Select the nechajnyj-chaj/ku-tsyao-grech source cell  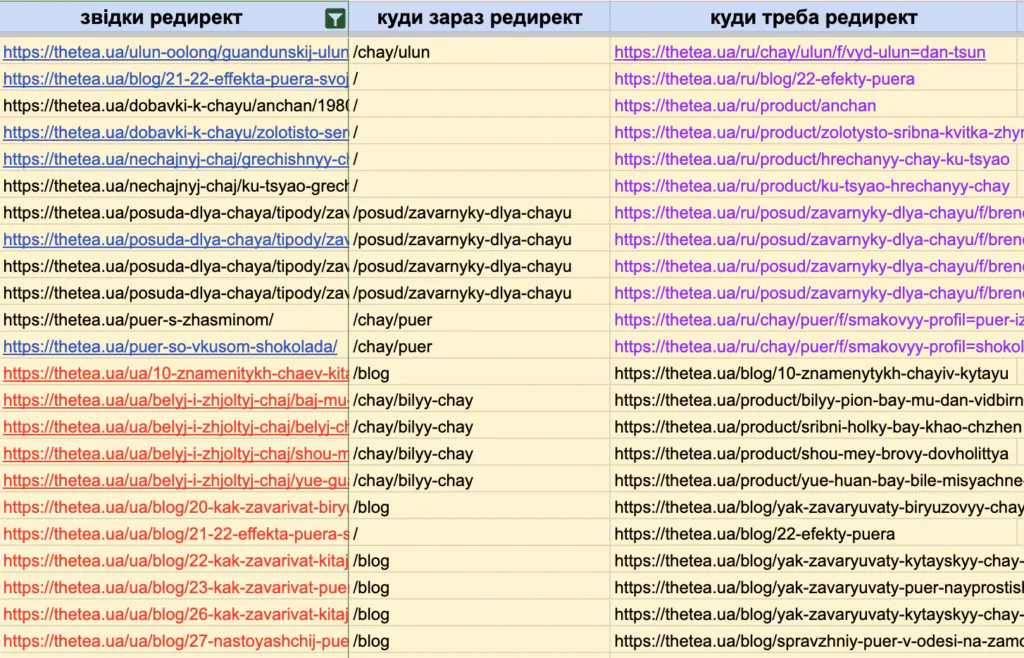[x=174, y=186]
